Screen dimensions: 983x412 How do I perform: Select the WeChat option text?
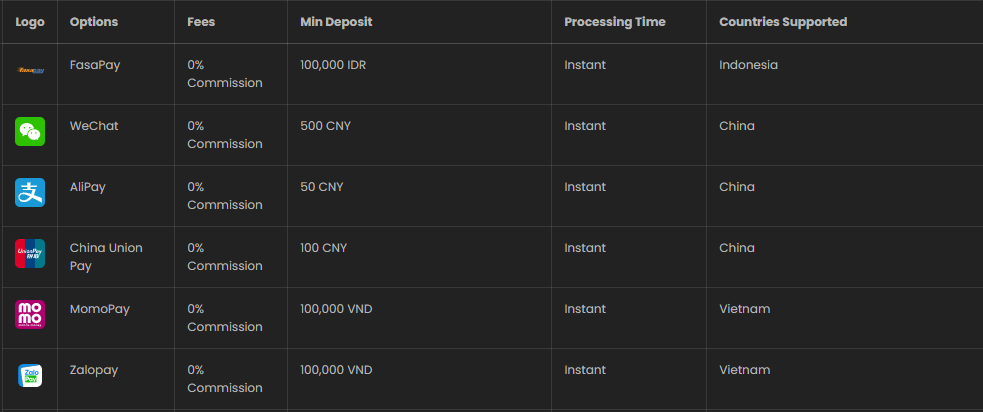94,126
